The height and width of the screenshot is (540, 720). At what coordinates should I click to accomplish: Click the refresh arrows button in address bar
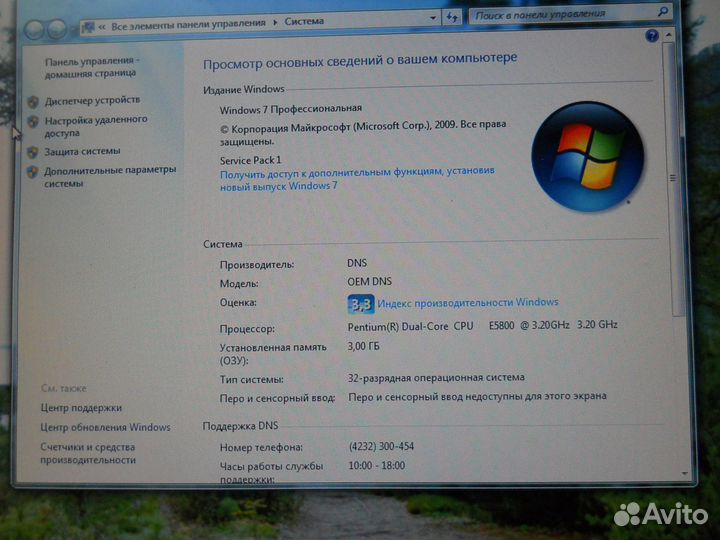tap(452, 17)
